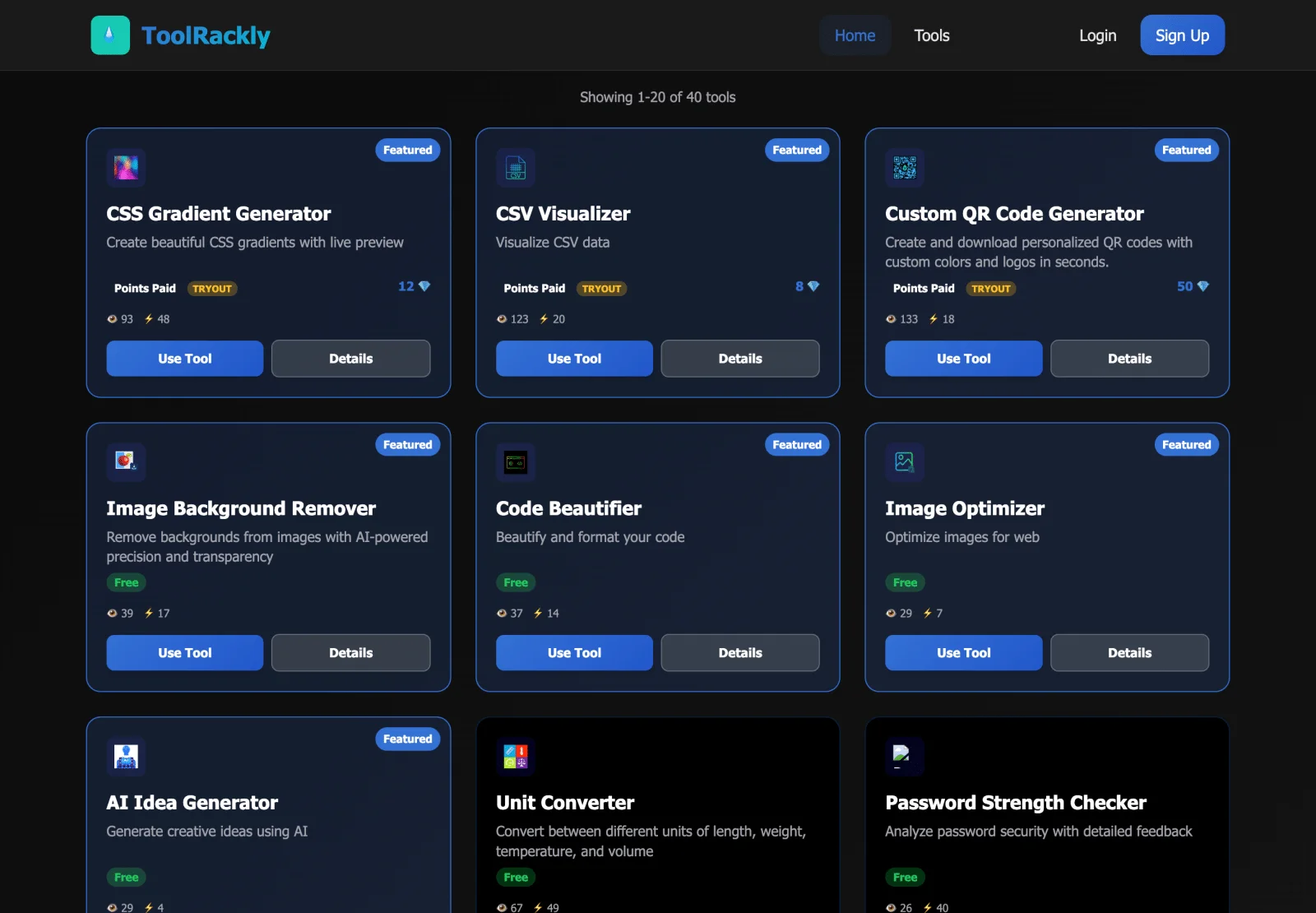Image resolution: width=1316 pixels, height=913 pixels.
Task: Click the Sign Up button
Action: pos(1182,35)
